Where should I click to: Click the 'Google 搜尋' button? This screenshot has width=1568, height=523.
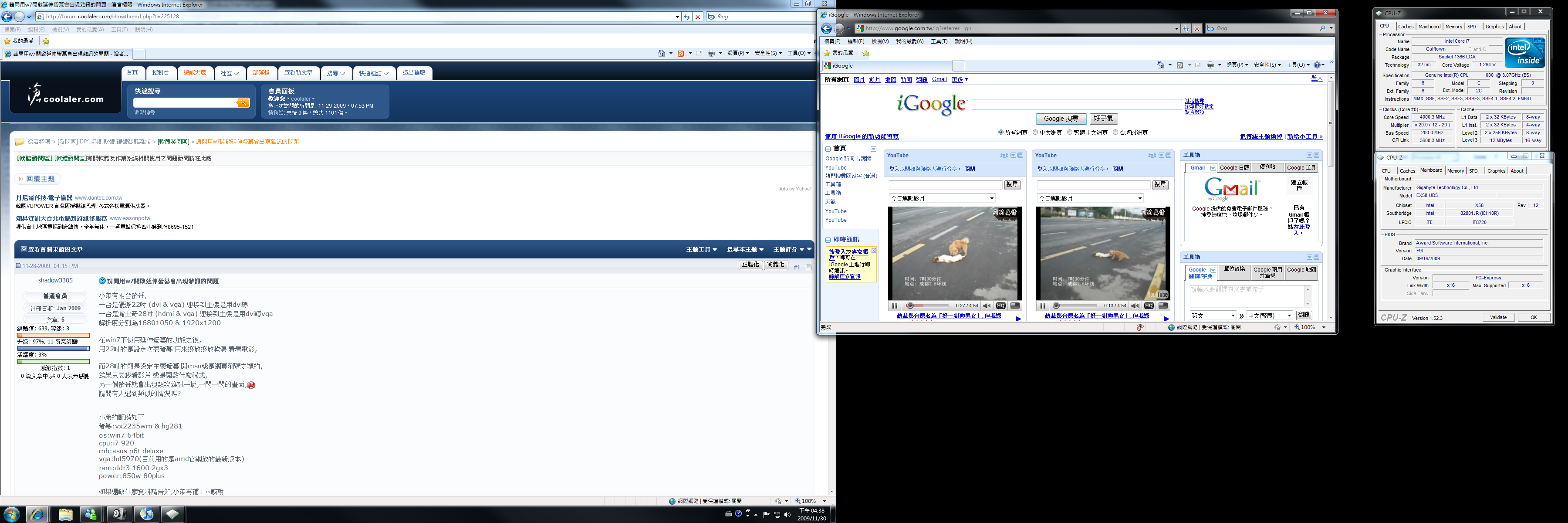[1061, 119]
